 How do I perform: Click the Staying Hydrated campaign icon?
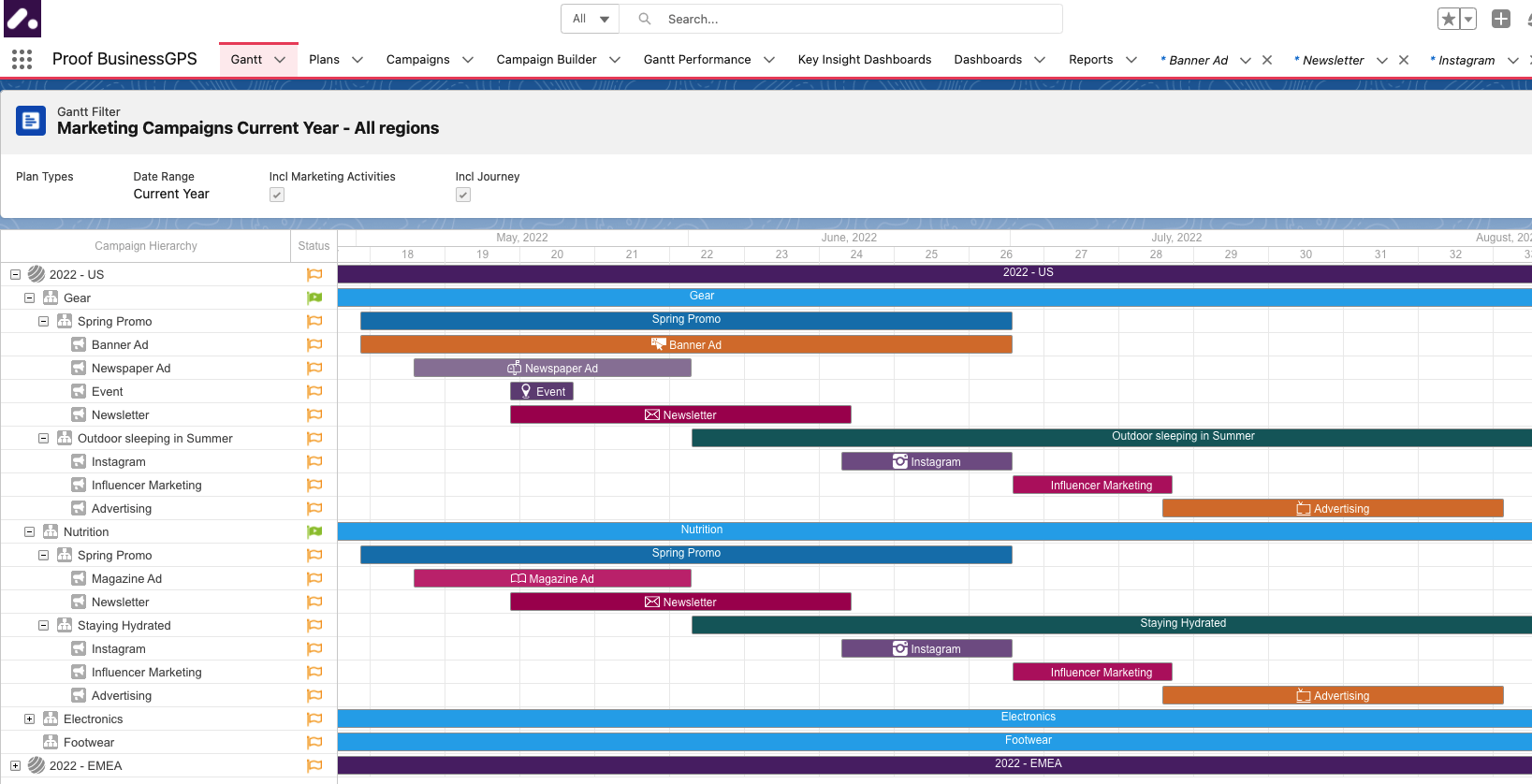[x=65, y=625]
